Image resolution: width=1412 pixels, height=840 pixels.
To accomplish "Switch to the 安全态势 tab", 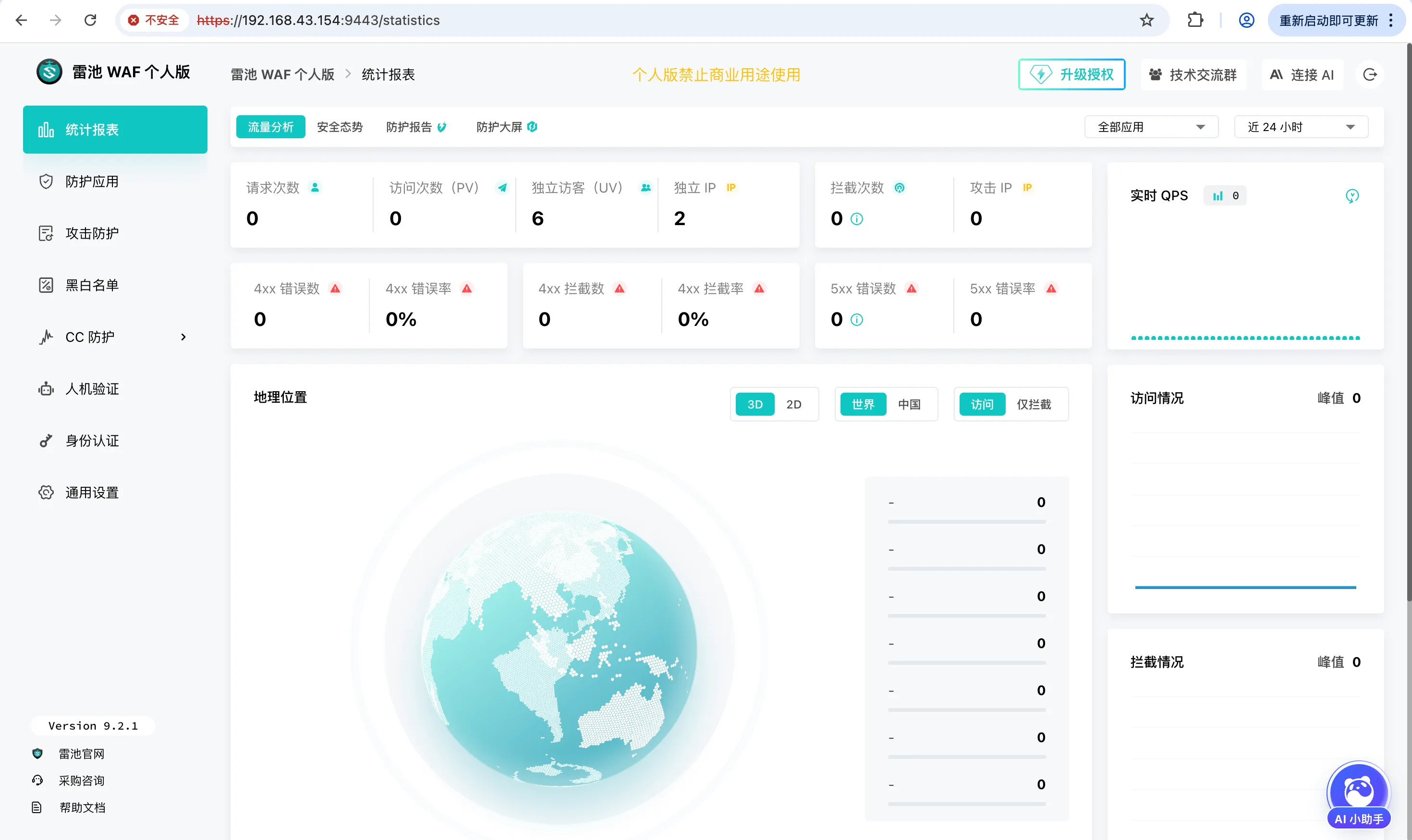I will 339,127.
